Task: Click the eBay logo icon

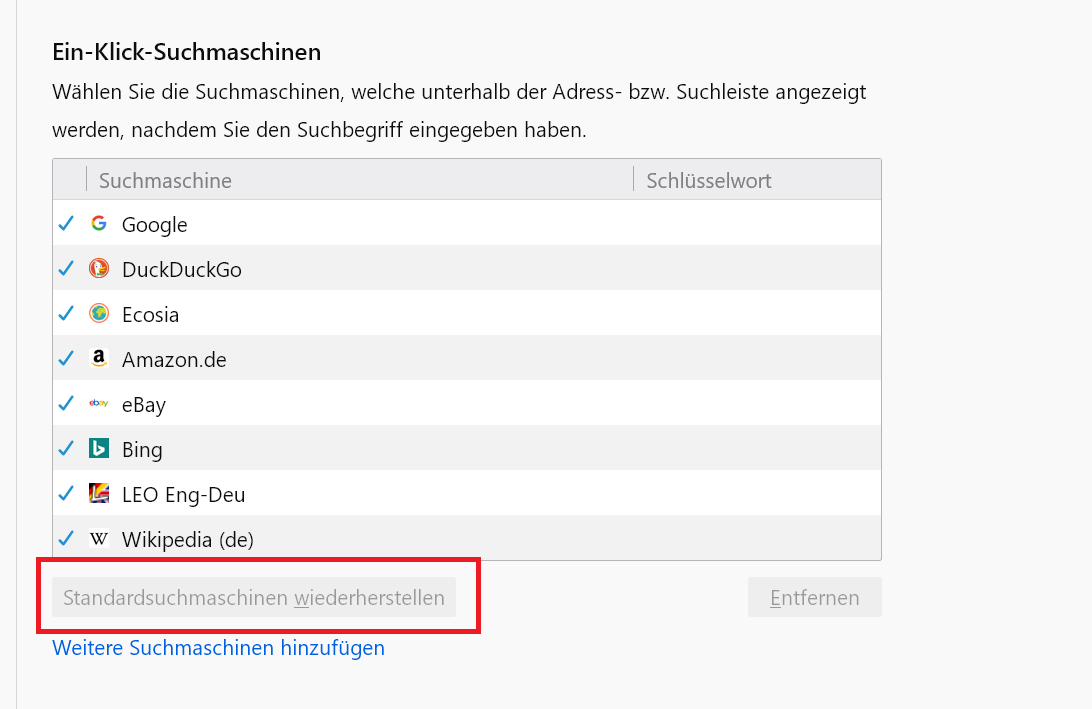Action: pyautogui.click(x=99, y=404)
